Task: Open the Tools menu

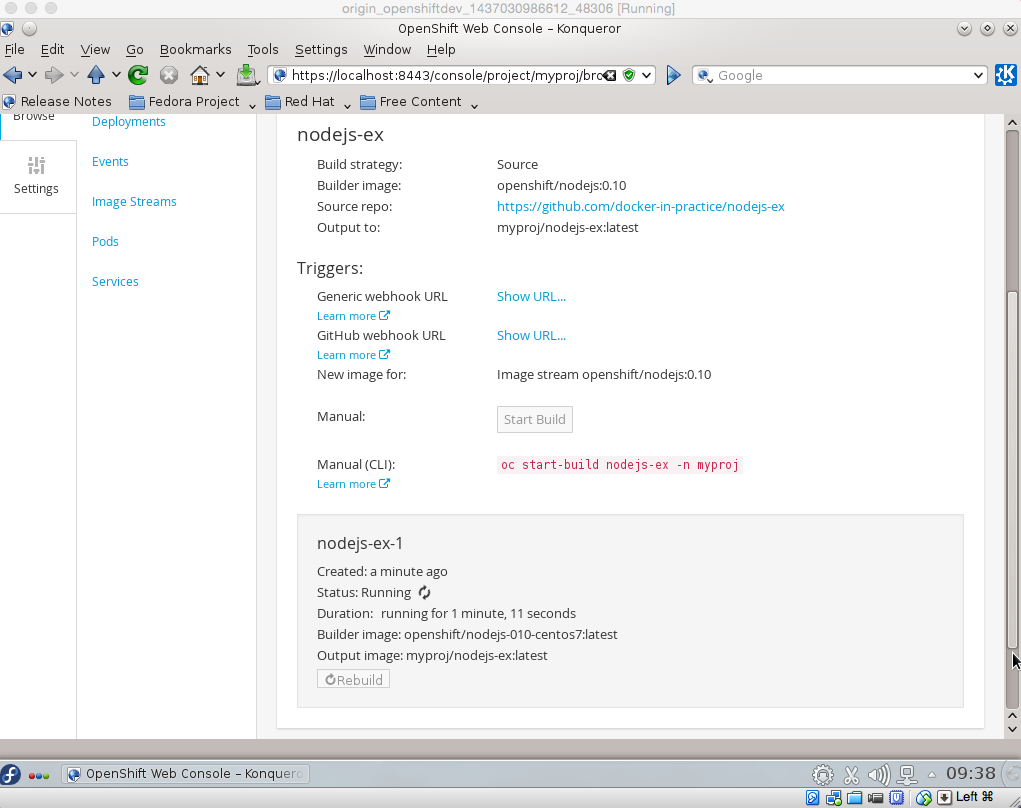Action: [x=263, y=49]
